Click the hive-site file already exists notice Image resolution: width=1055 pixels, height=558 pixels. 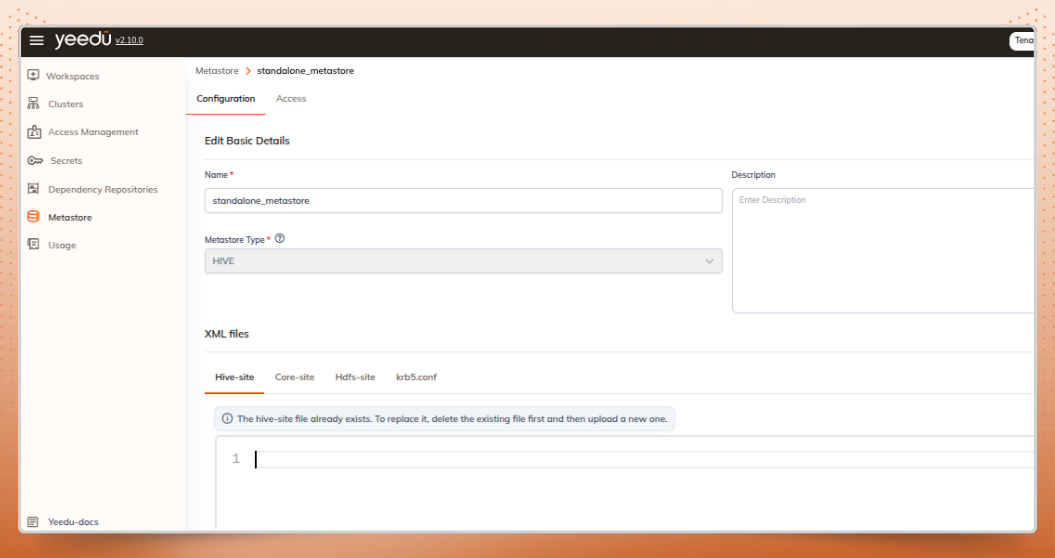click(444, 419)
